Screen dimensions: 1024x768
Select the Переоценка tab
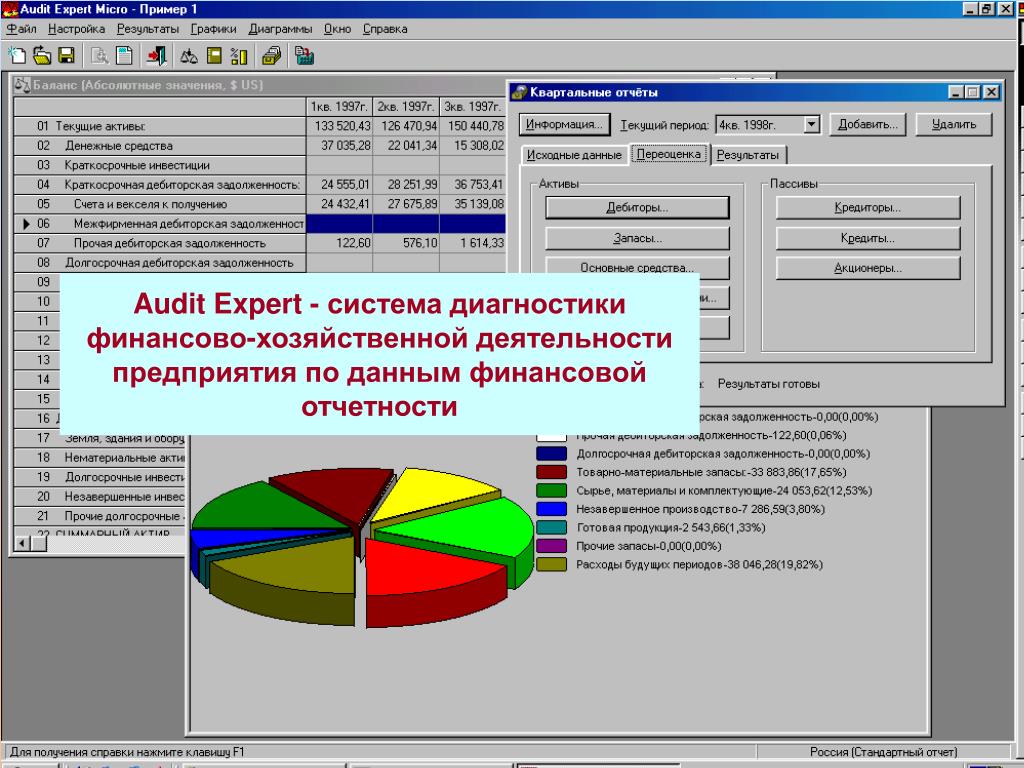click(669, 154)
